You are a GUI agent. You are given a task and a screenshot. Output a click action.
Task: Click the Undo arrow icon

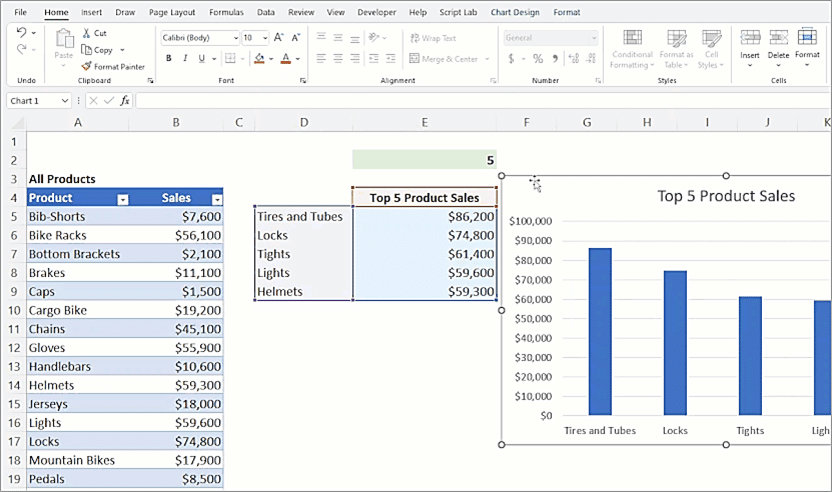click(x=21, y=34)
